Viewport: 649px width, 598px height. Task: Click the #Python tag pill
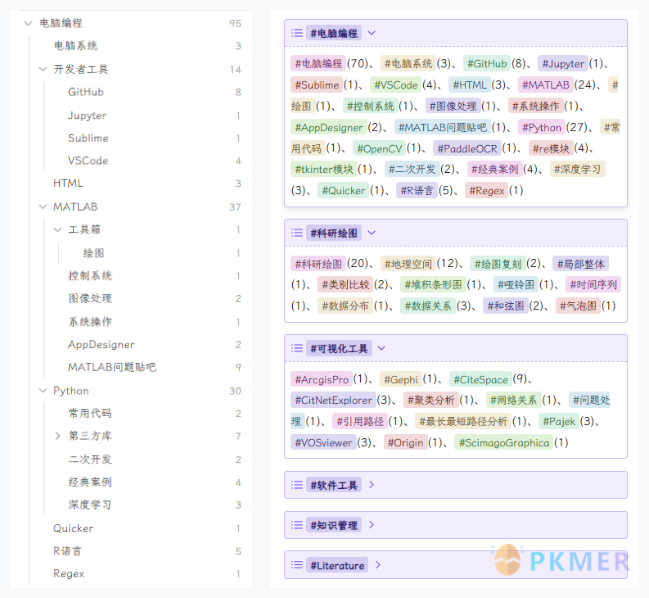tap(541, 127)
